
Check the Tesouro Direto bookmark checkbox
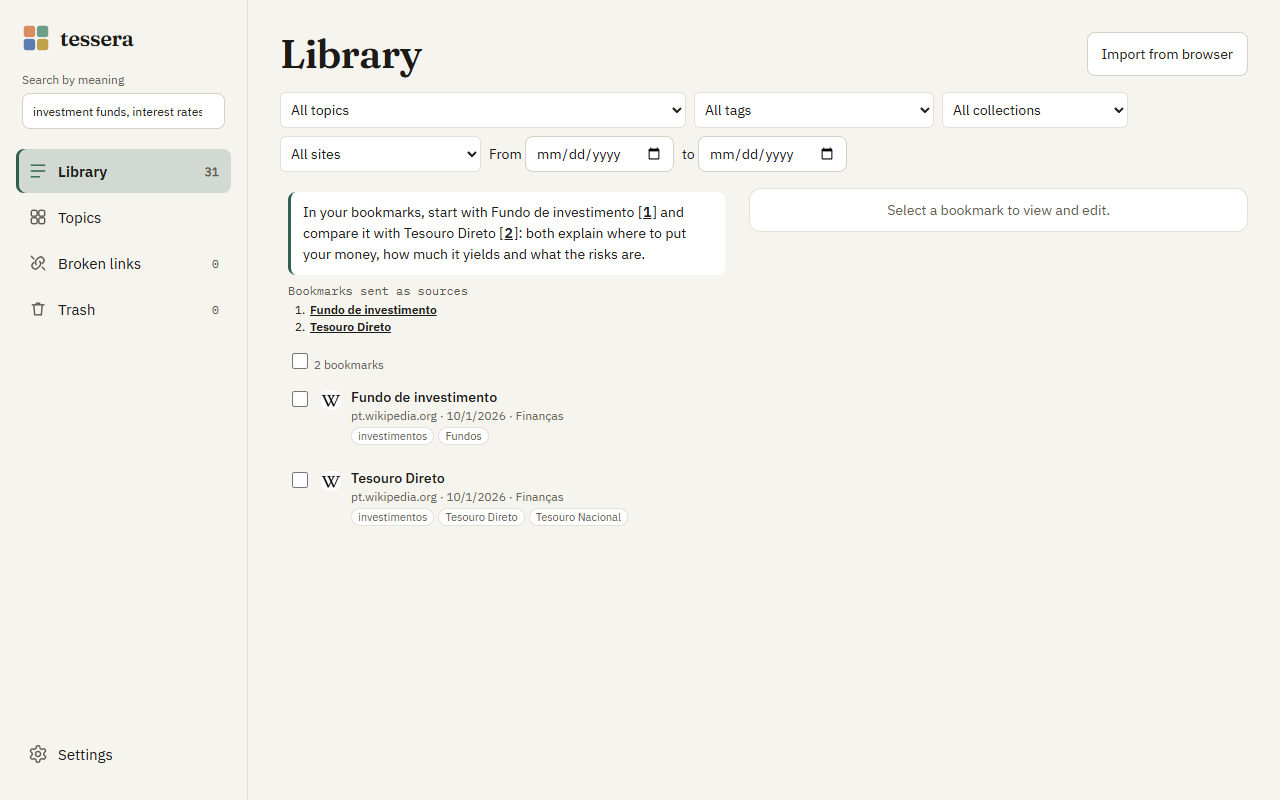point(300,480)
